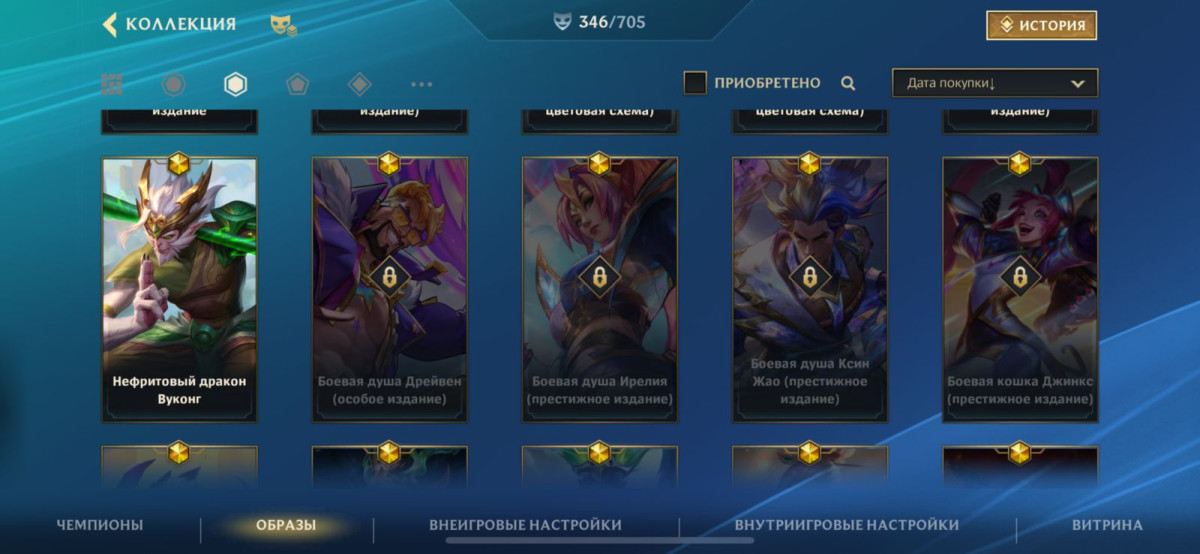
Task: Select the circular rarity filter icon
Action: click(x=173, y=84)
